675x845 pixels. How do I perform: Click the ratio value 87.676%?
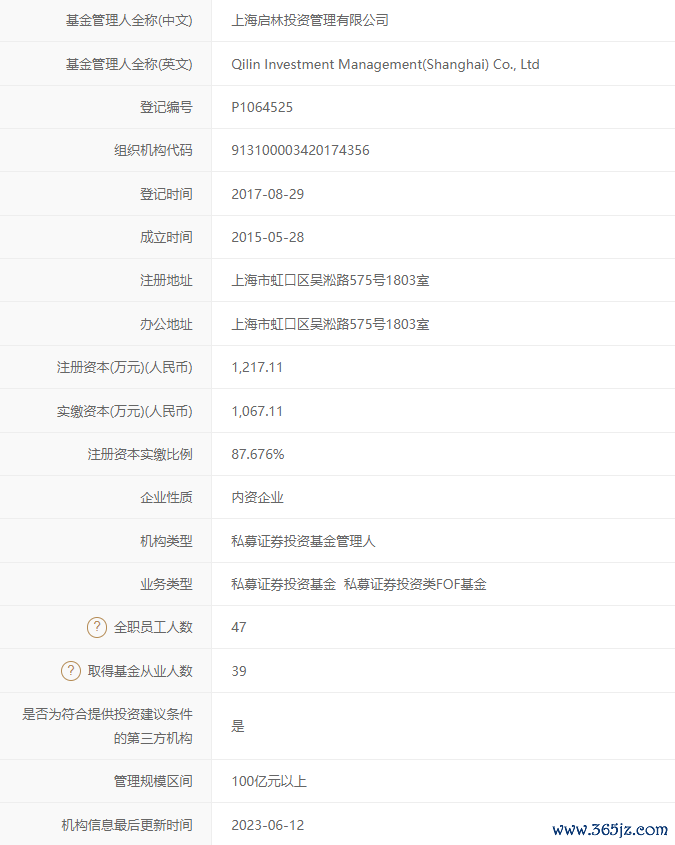coord(258,454)
